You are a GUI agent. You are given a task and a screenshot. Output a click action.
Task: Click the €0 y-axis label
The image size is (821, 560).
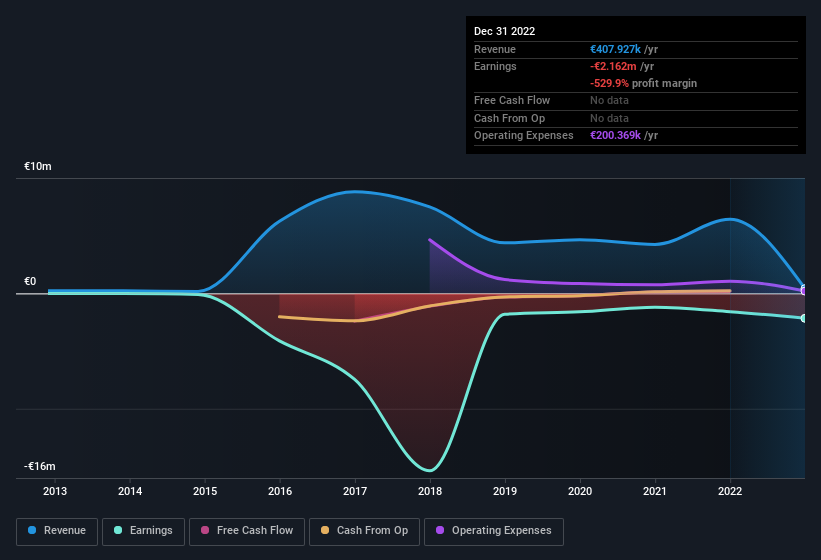[x=30, y=282]
